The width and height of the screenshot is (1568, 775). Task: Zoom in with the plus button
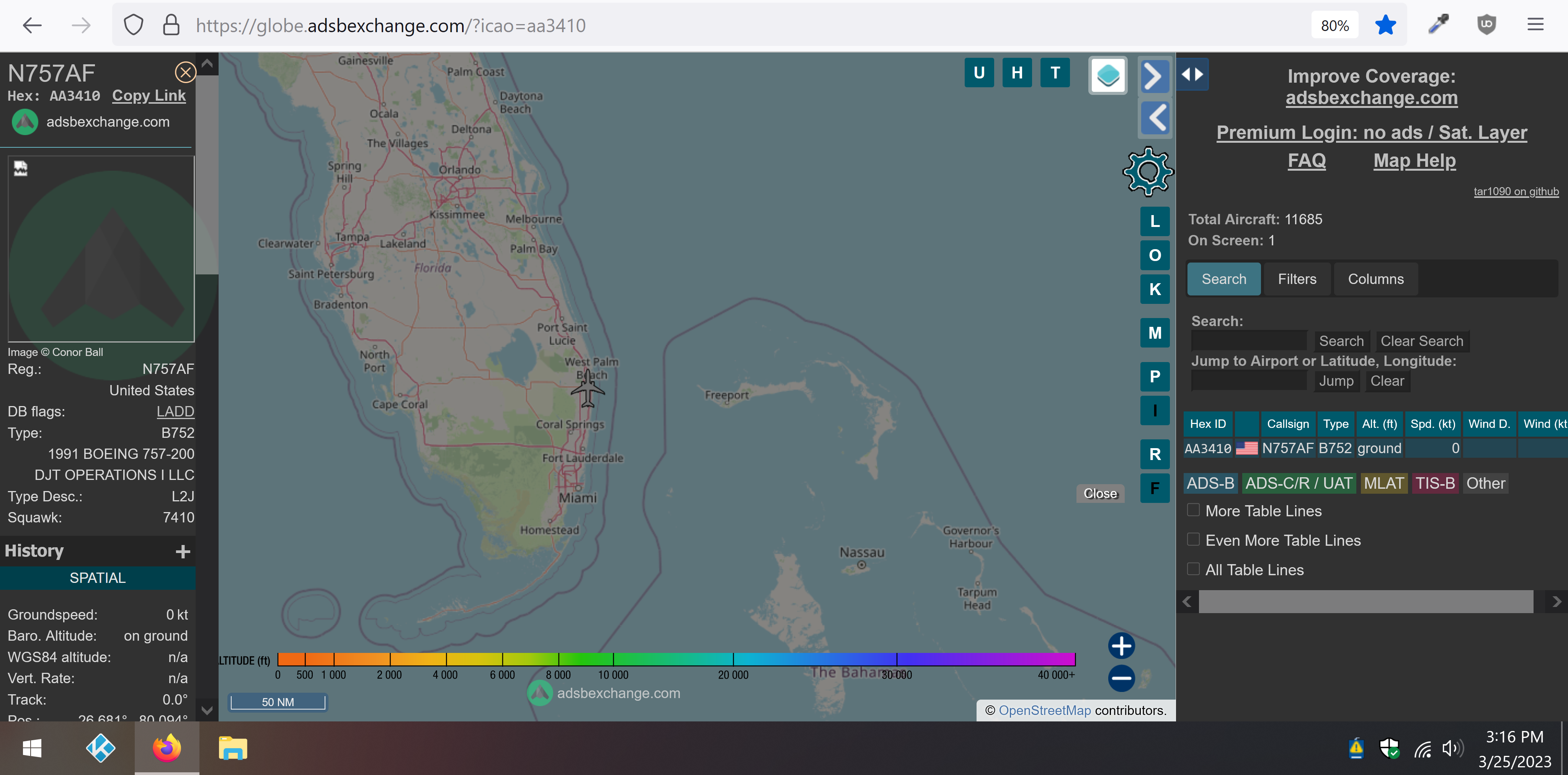pyautogui.click(x=1121, y=646)
